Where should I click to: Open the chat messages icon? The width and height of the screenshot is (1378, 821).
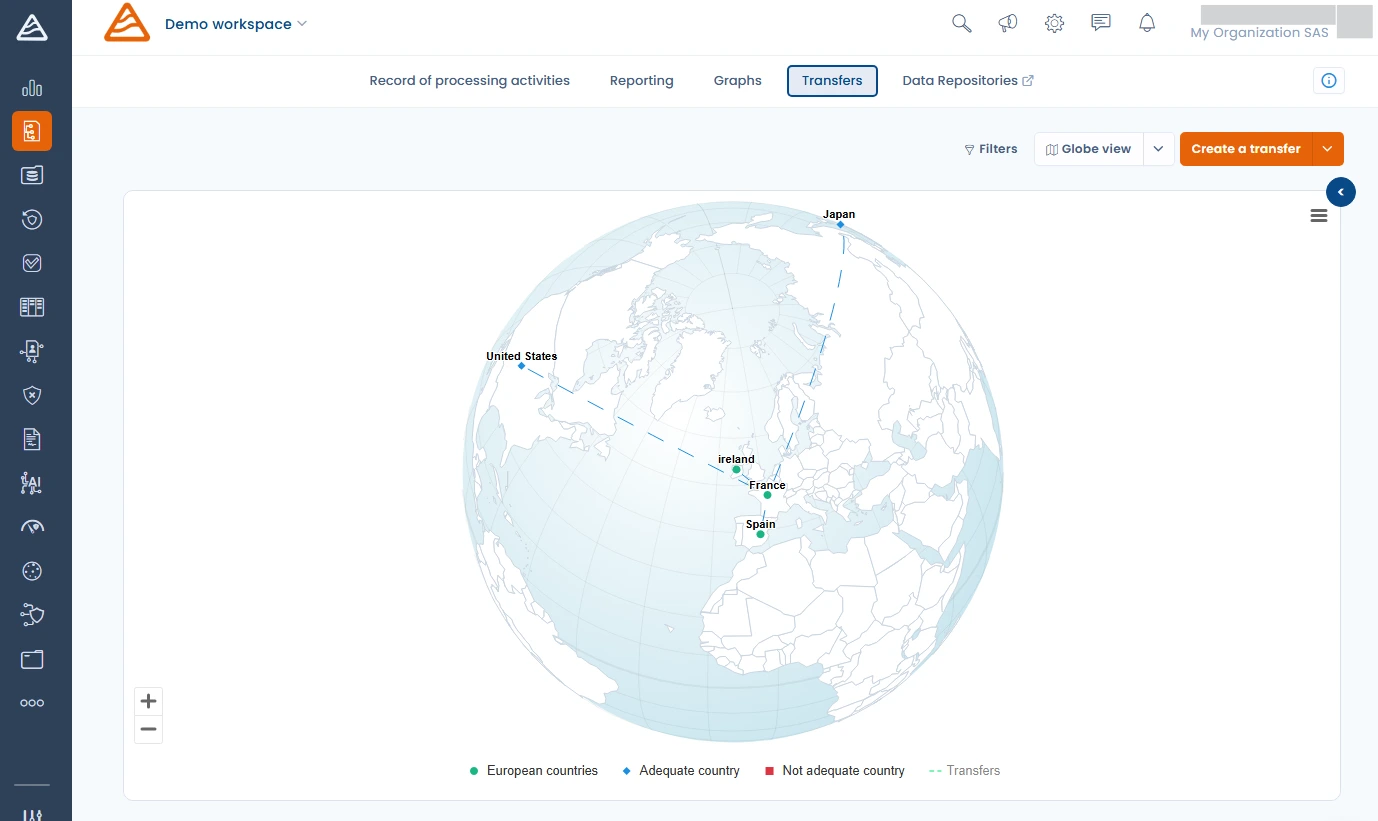point(1100,22)
